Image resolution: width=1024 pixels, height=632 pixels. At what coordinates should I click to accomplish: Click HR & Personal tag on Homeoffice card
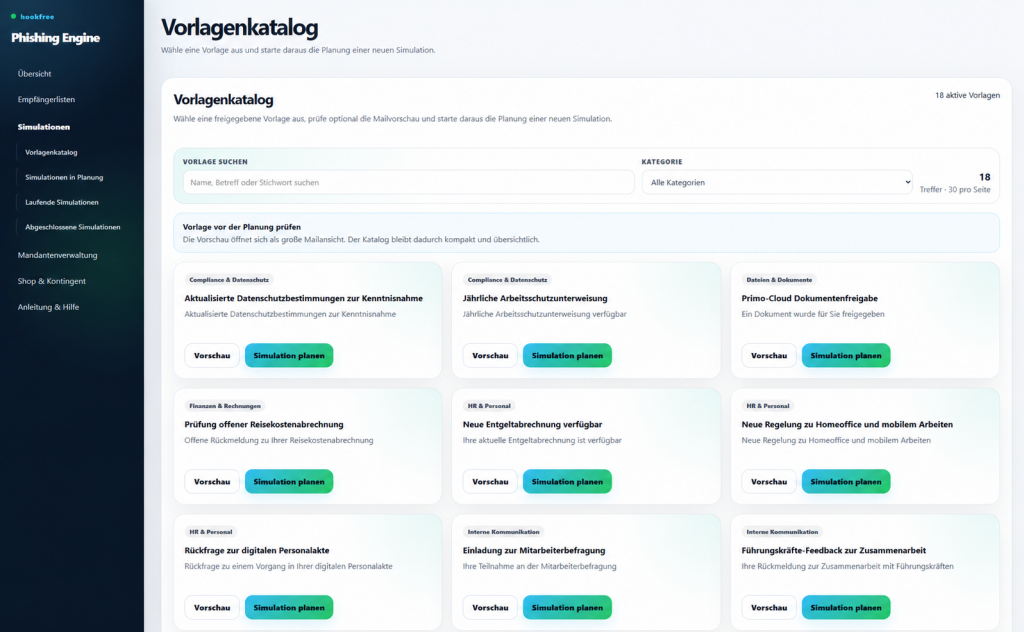[768, 405]
